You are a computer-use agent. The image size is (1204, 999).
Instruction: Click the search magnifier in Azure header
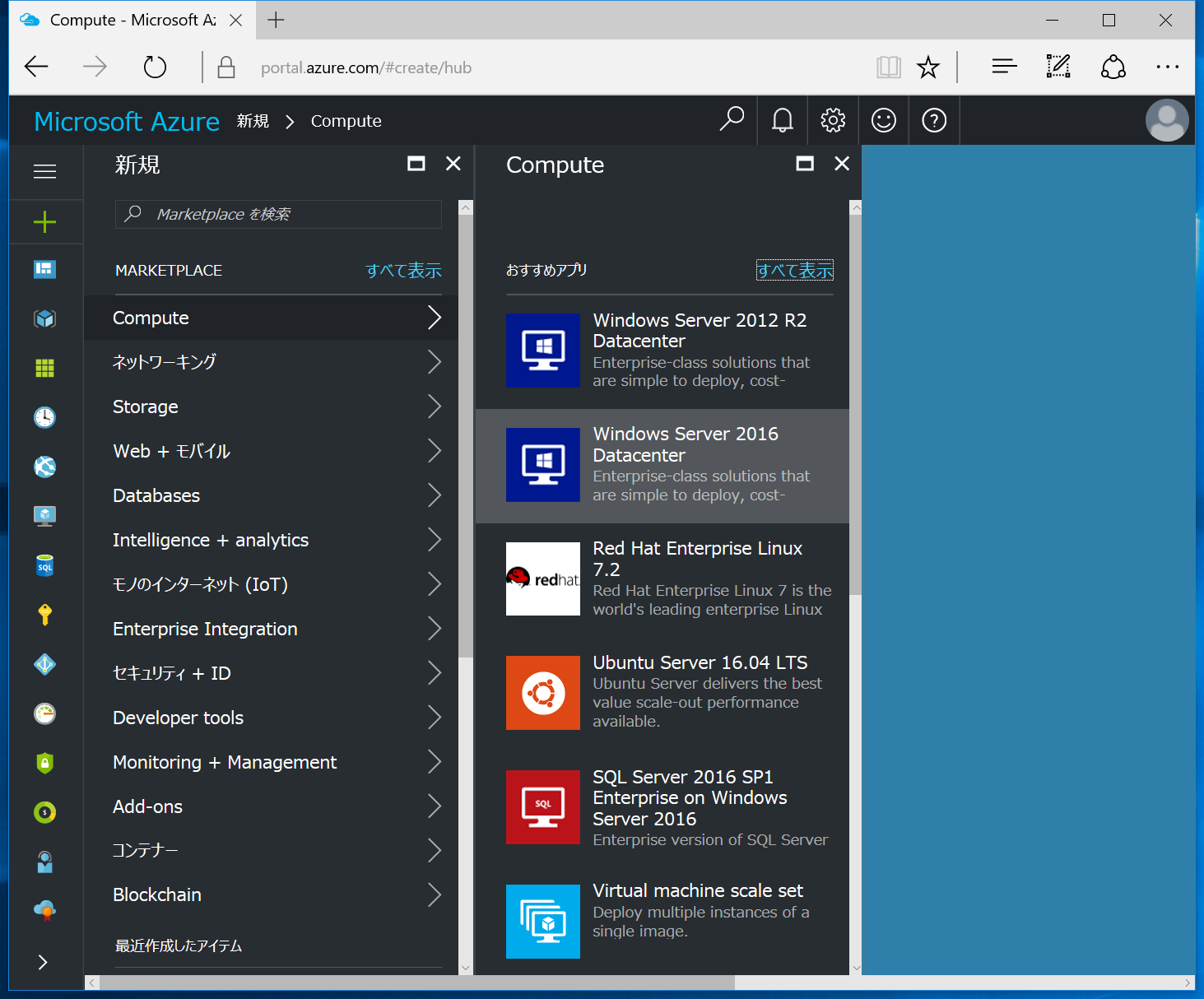732,120
